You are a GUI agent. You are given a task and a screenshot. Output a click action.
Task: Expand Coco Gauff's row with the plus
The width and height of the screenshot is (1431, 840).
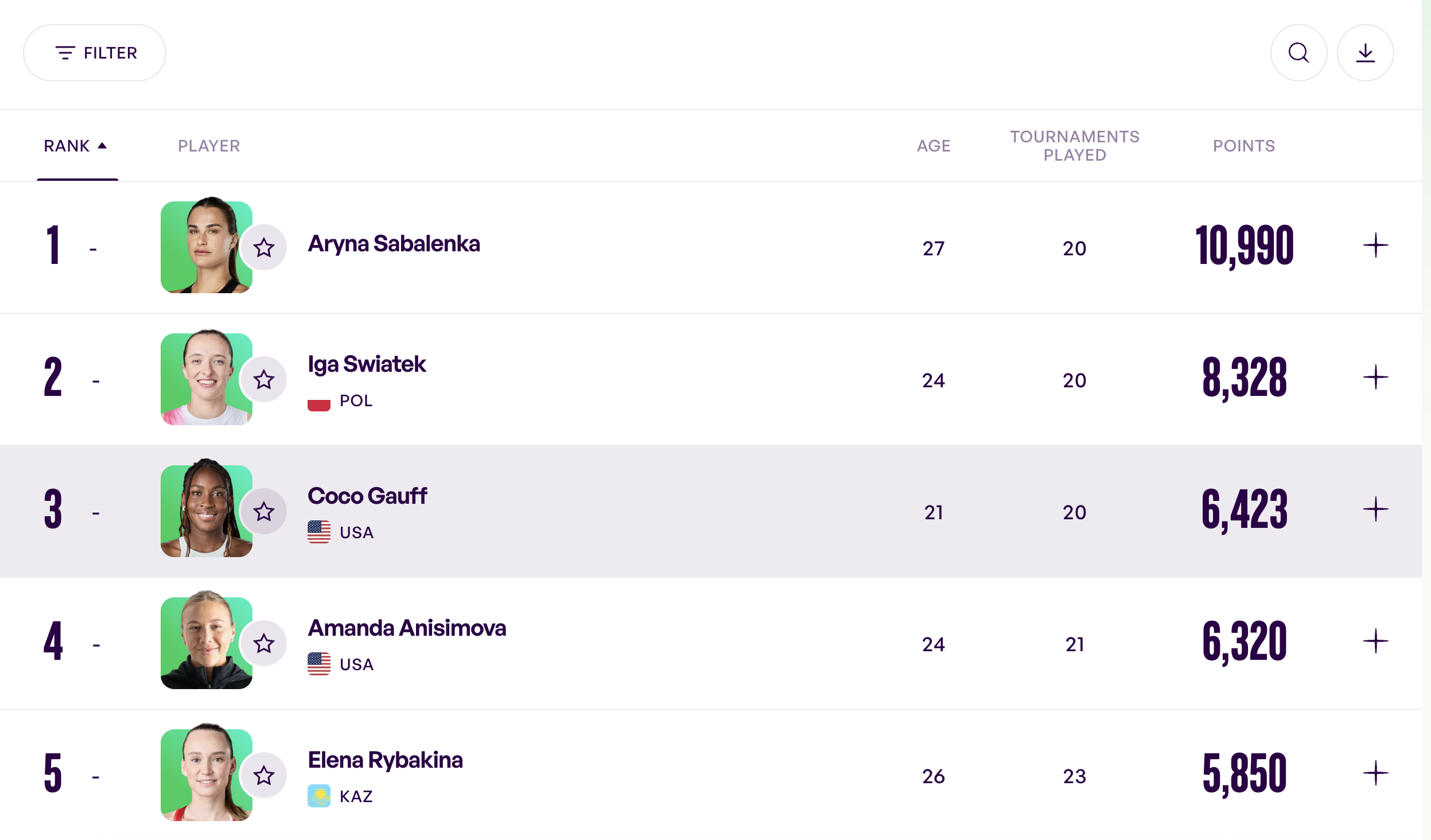pos(1375,507)
